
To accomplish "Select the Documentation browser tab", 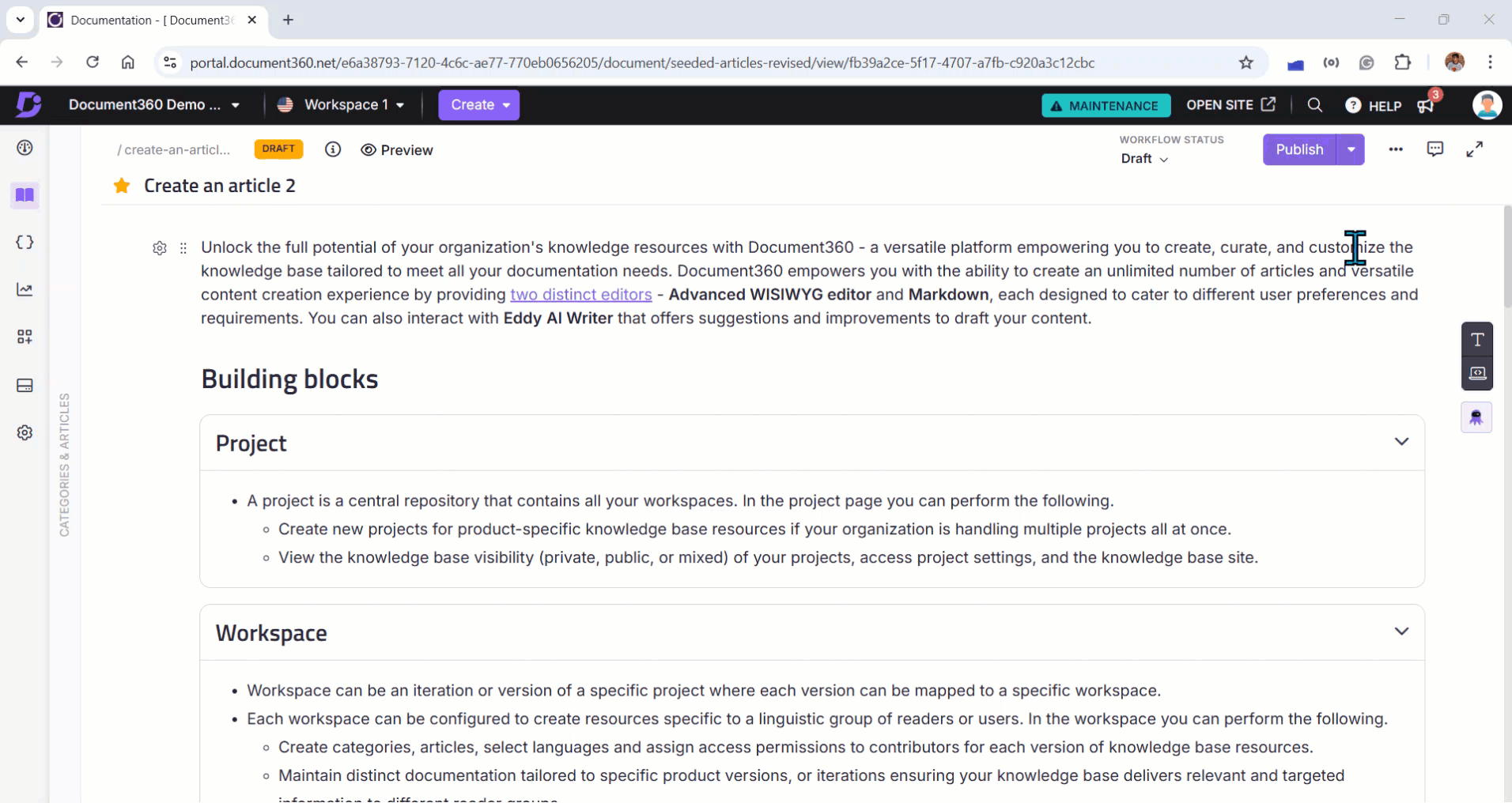I will (x=153, y=20).
